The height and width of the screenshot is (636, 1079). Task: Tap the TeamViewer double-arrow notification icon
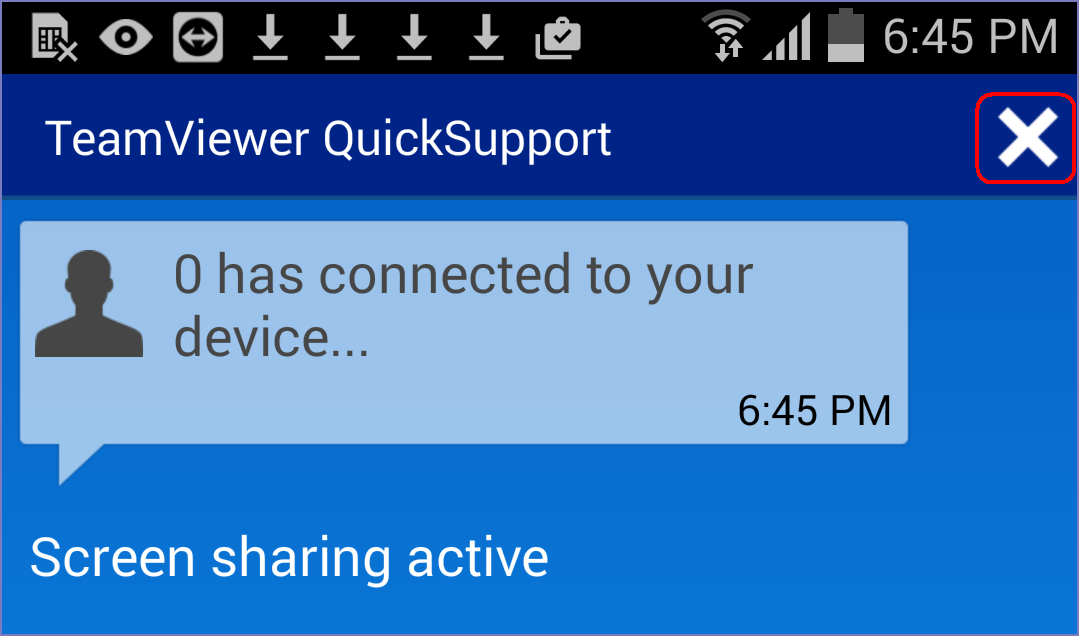(197, 37)
